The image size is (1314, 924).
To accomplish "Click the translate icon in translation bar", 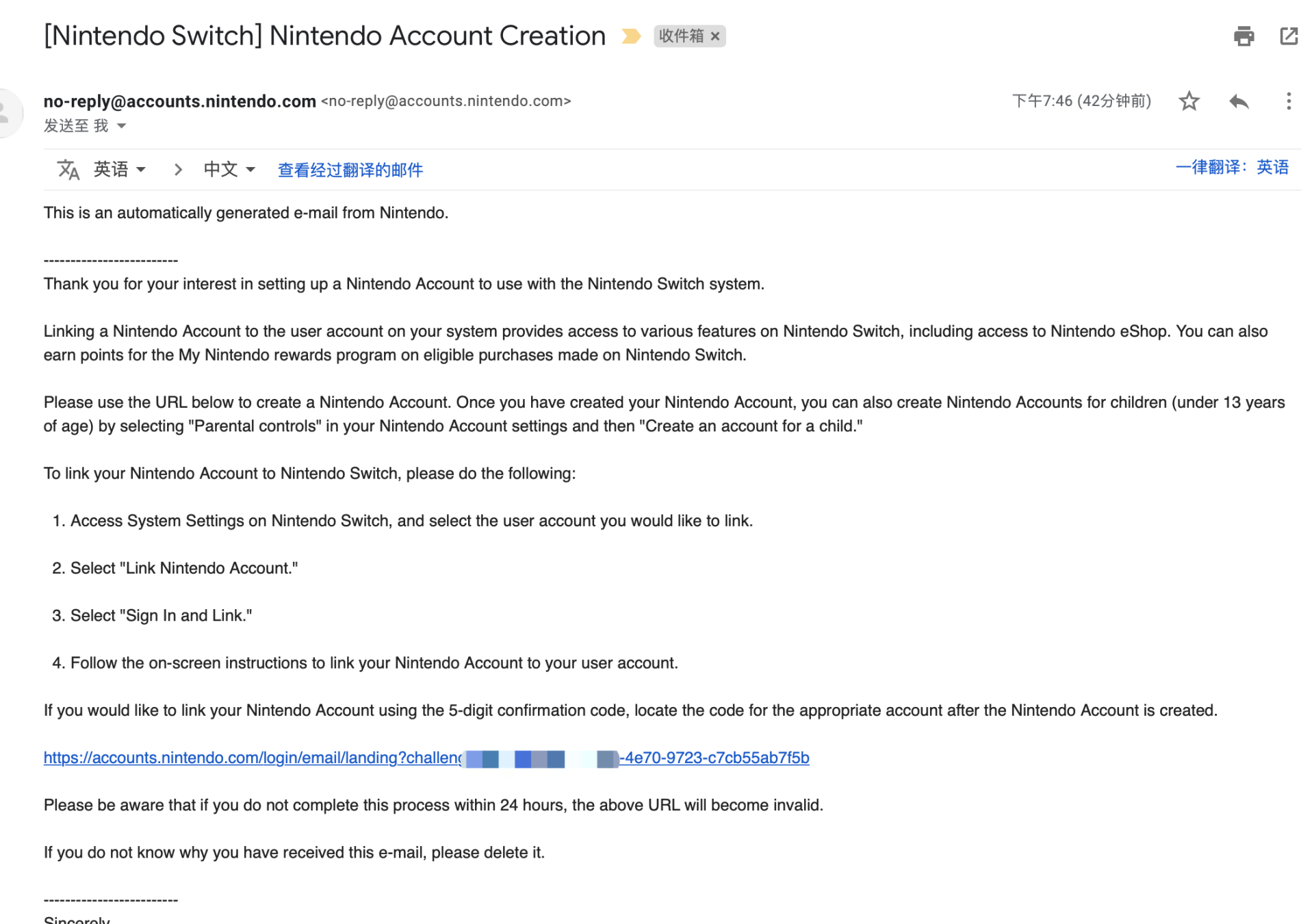I will (68, 169).
